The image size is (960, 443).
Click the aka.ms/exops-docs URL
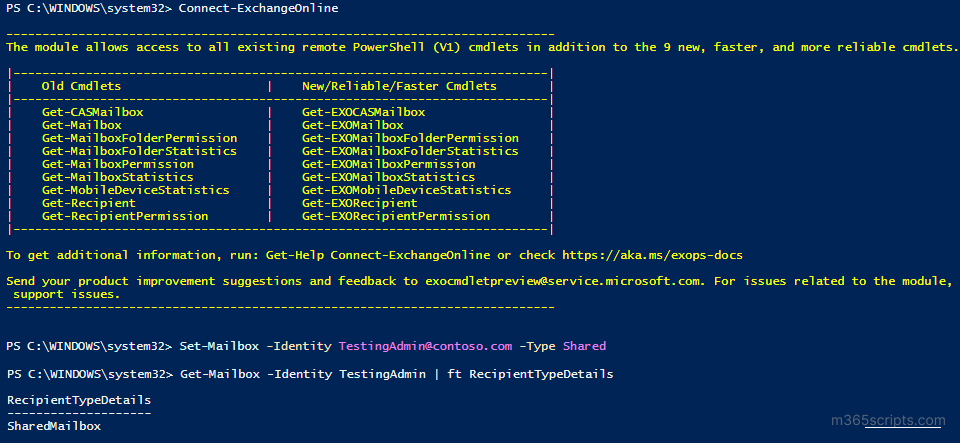(653, 255)
